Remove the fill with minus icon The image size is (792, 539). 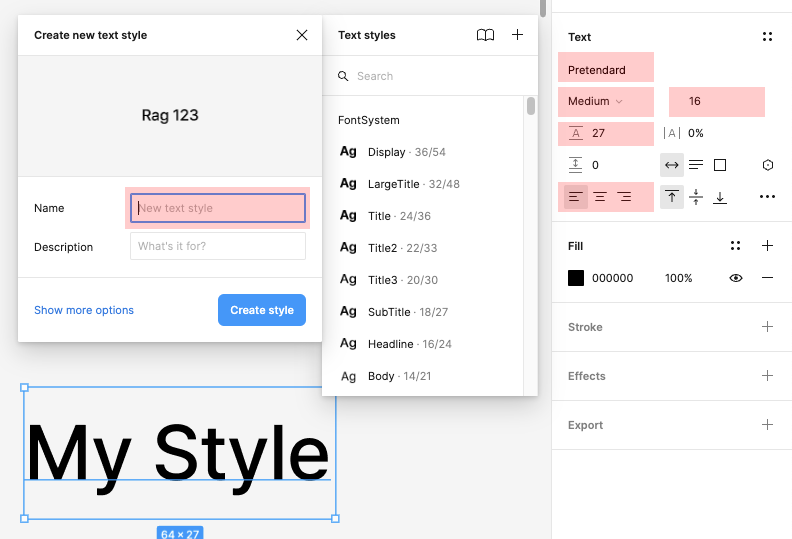click(x=767, y=278)
